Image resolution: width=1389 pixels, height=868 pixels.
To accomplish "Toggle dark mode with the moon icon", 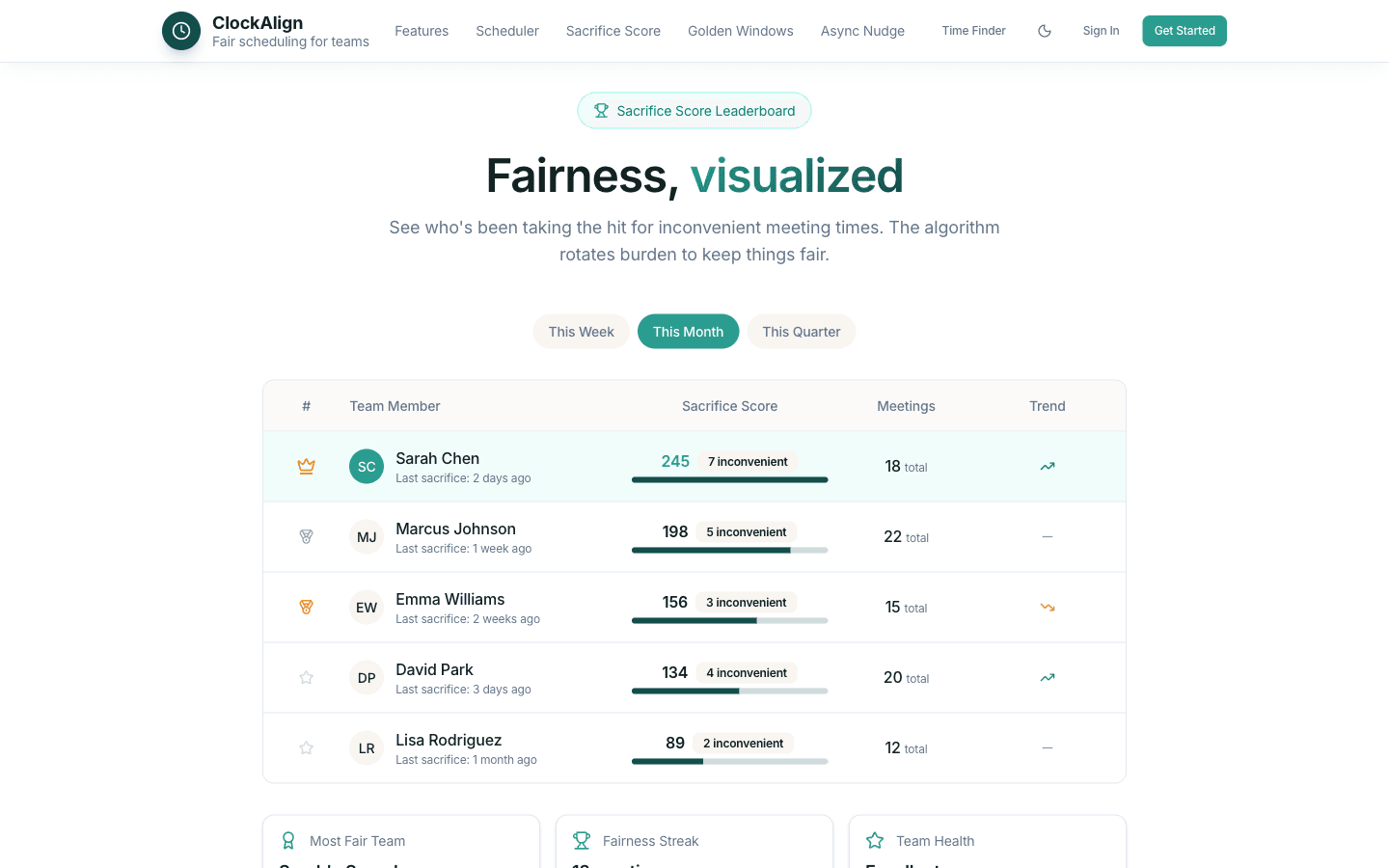I will pos(1045,31).
